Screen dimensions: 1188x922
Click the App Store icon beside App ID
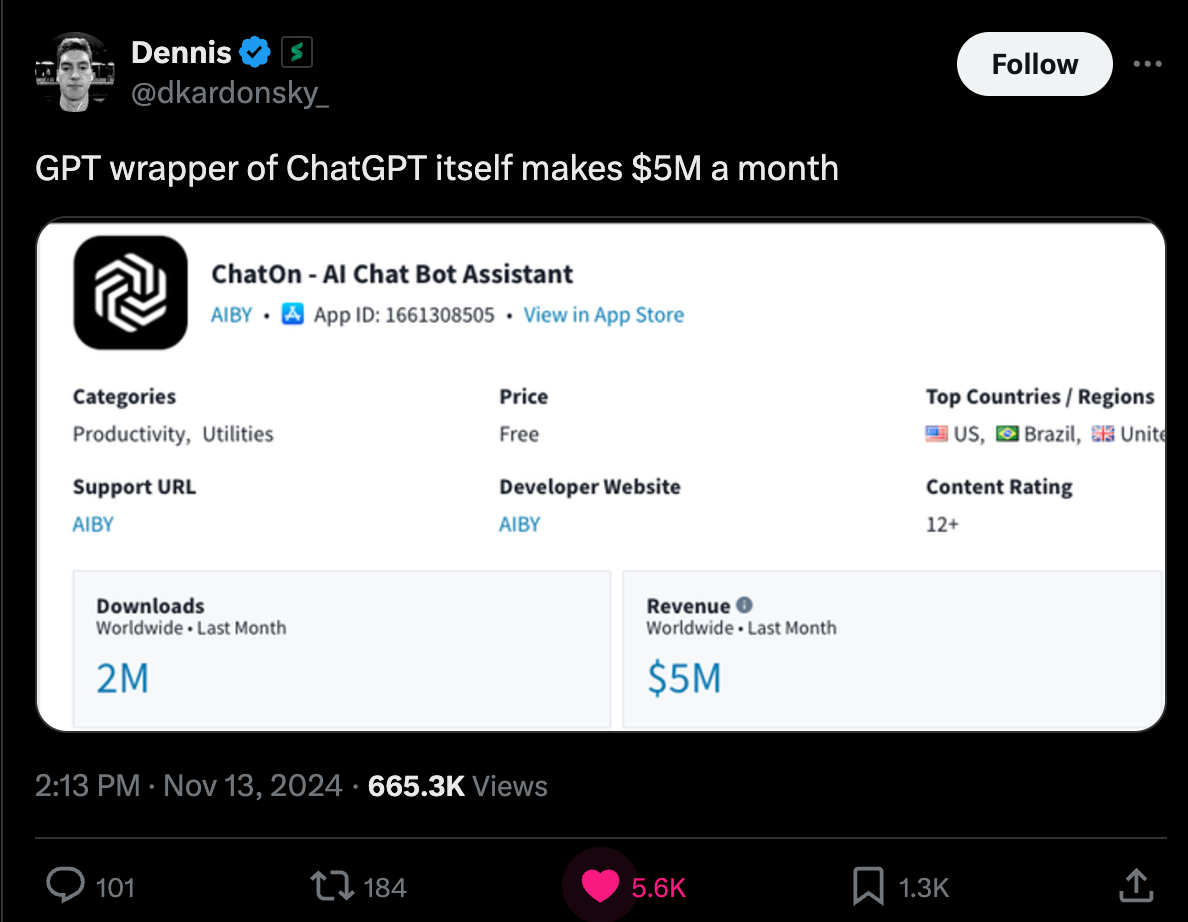coord(293,315)
